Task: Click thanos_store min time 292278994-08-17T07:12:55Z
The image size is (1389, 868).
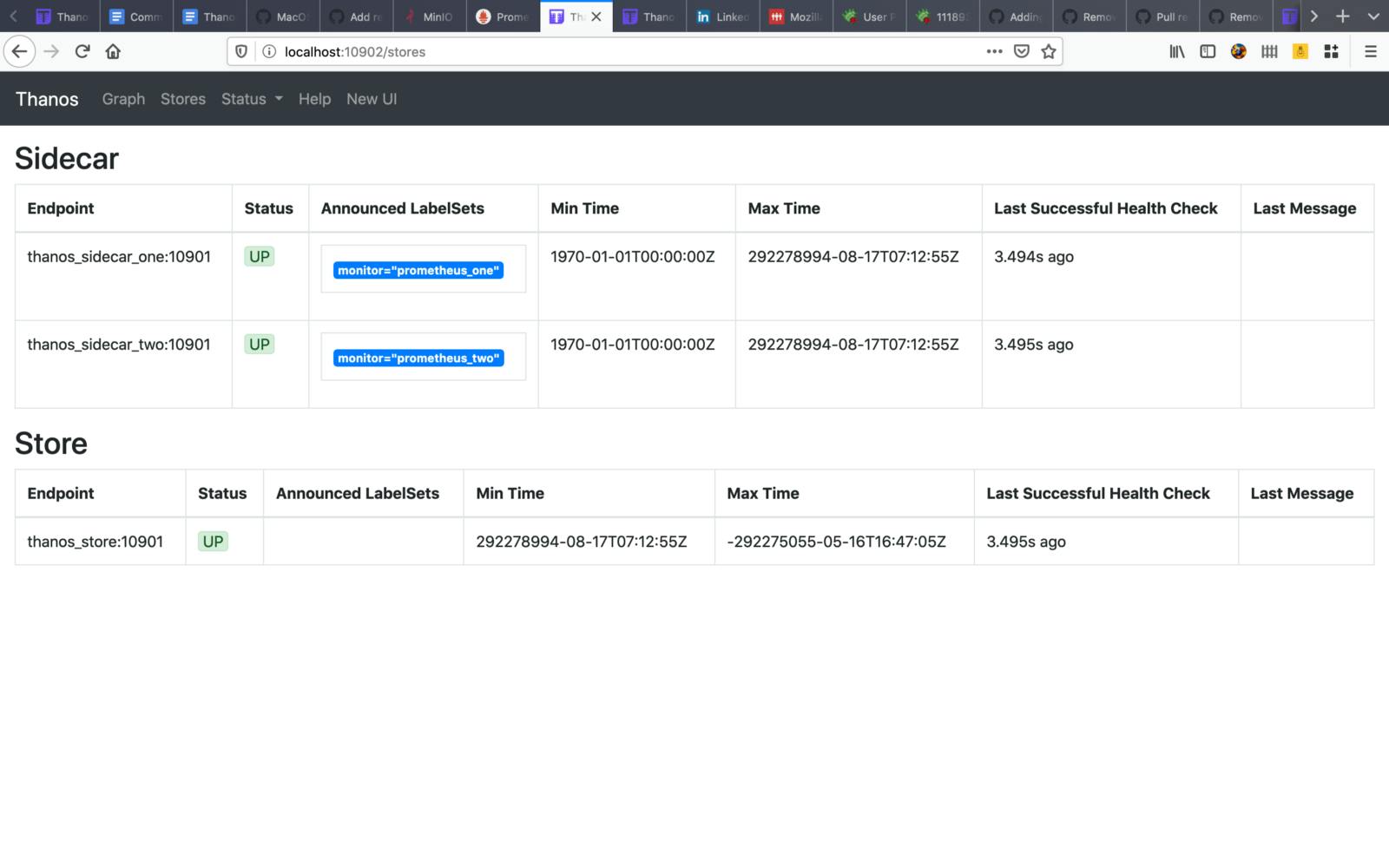Action: 582,541
